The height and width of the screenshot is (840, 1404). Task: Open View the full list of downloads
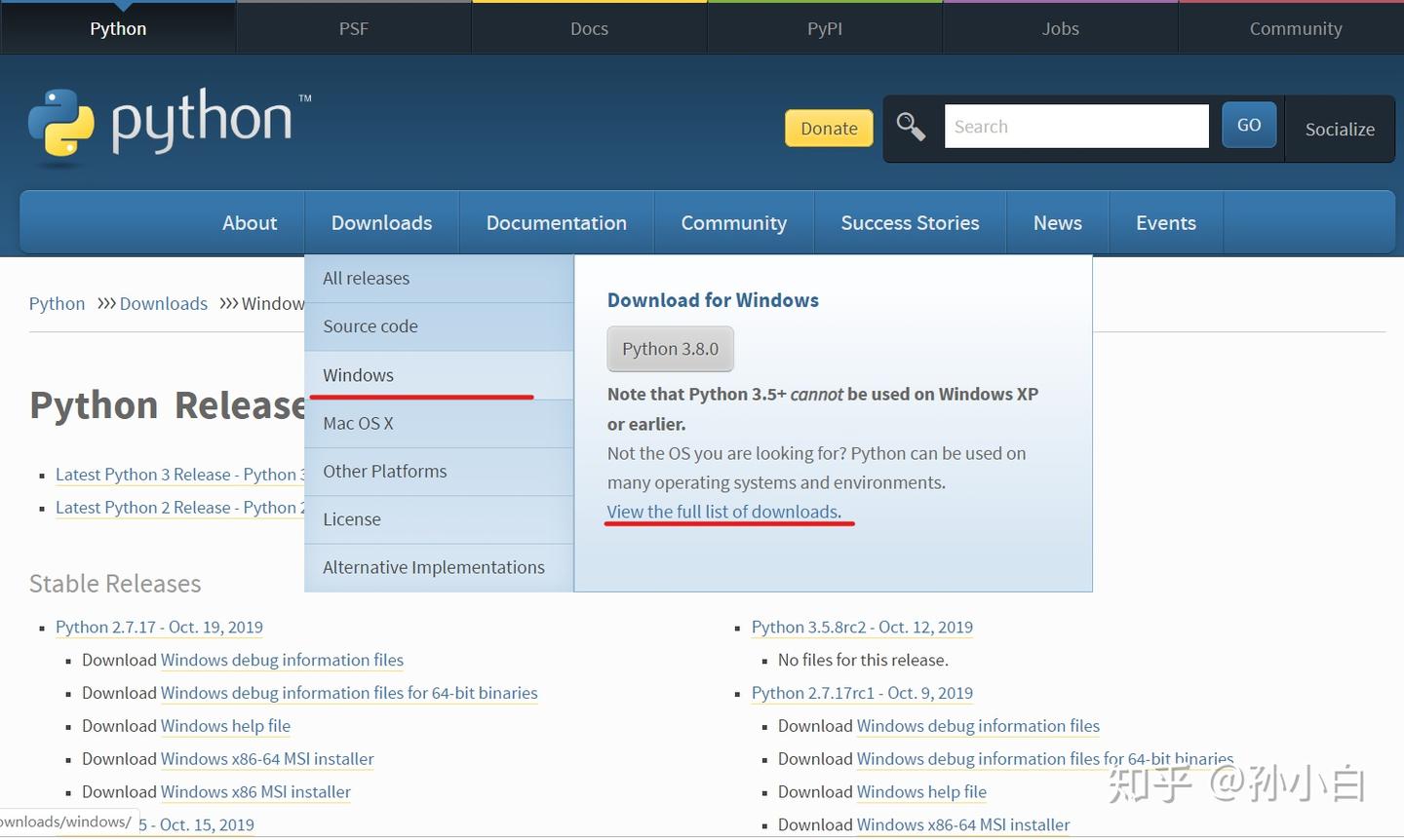pyautogui.click(x=723, y=512)
